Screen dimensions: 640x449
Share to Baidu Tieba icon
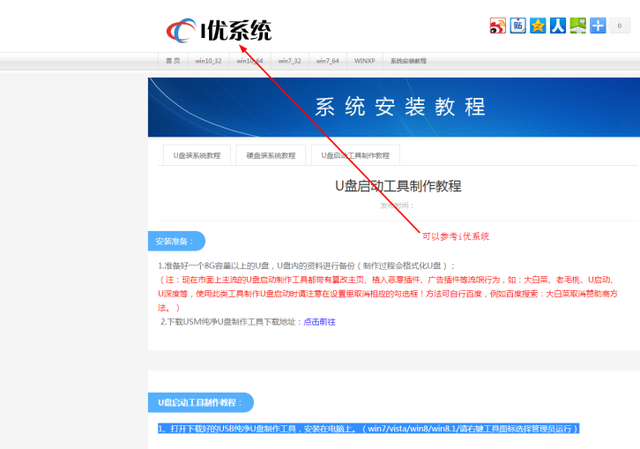point(518,26)
